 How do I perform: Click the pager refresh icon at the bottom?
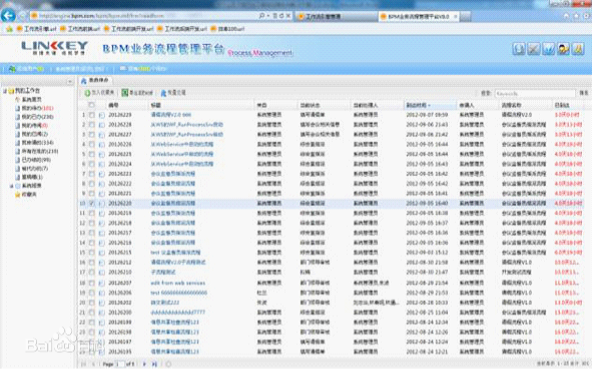point(168,364)
